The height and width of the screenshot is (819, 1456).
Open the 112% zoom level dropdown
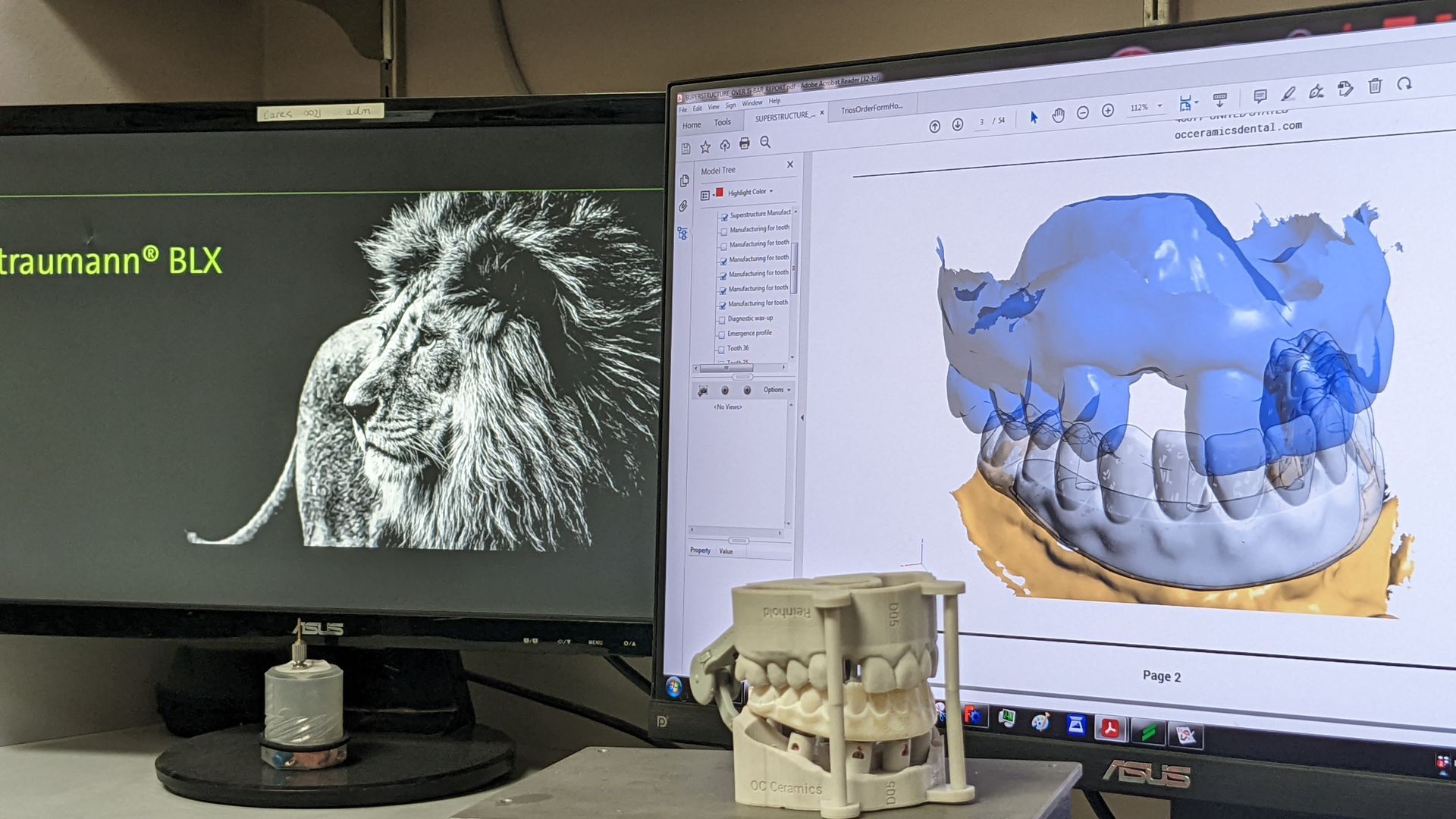pos(1159,106)
